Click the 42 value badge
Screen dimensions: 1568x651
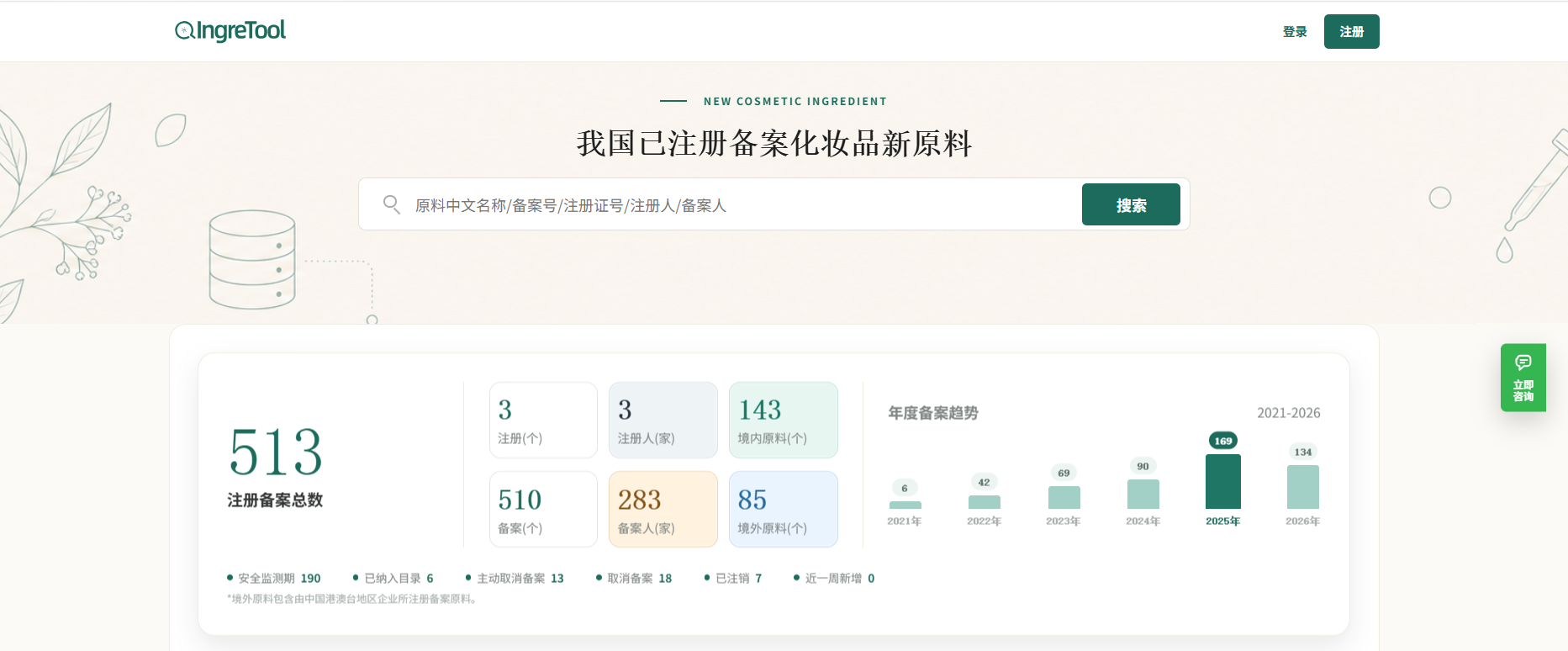coord(985,482)
